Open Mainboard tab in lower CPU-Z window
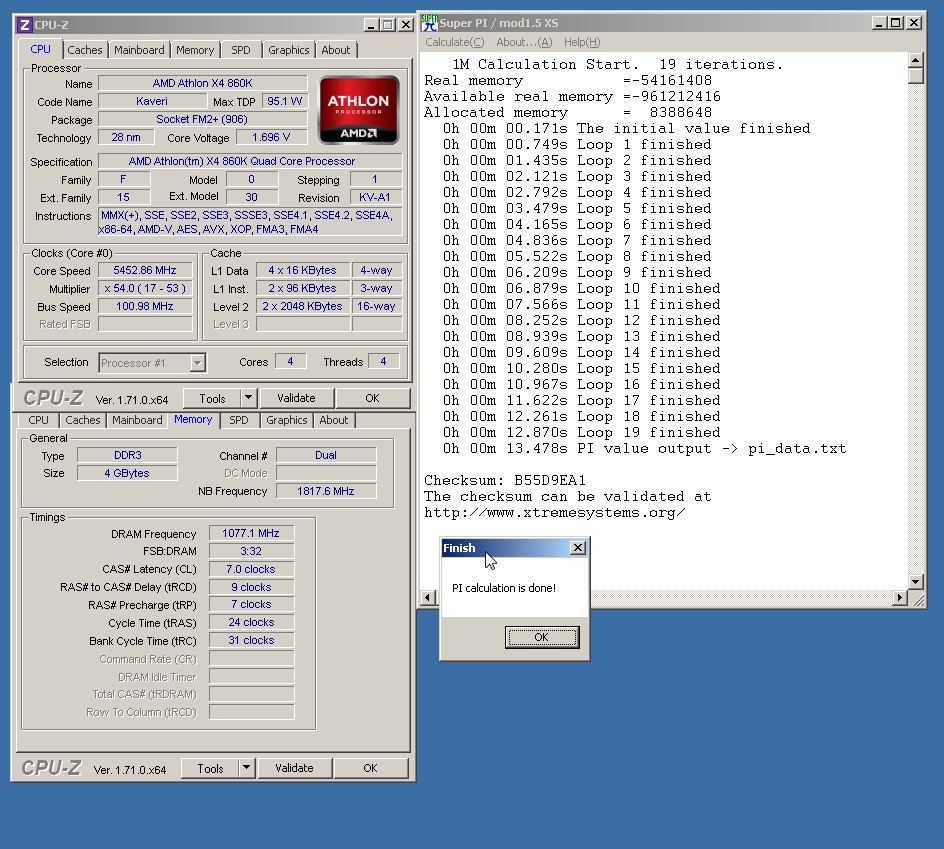Image resolution: width=944 pixels, height=849 pixels. [137, 420]
